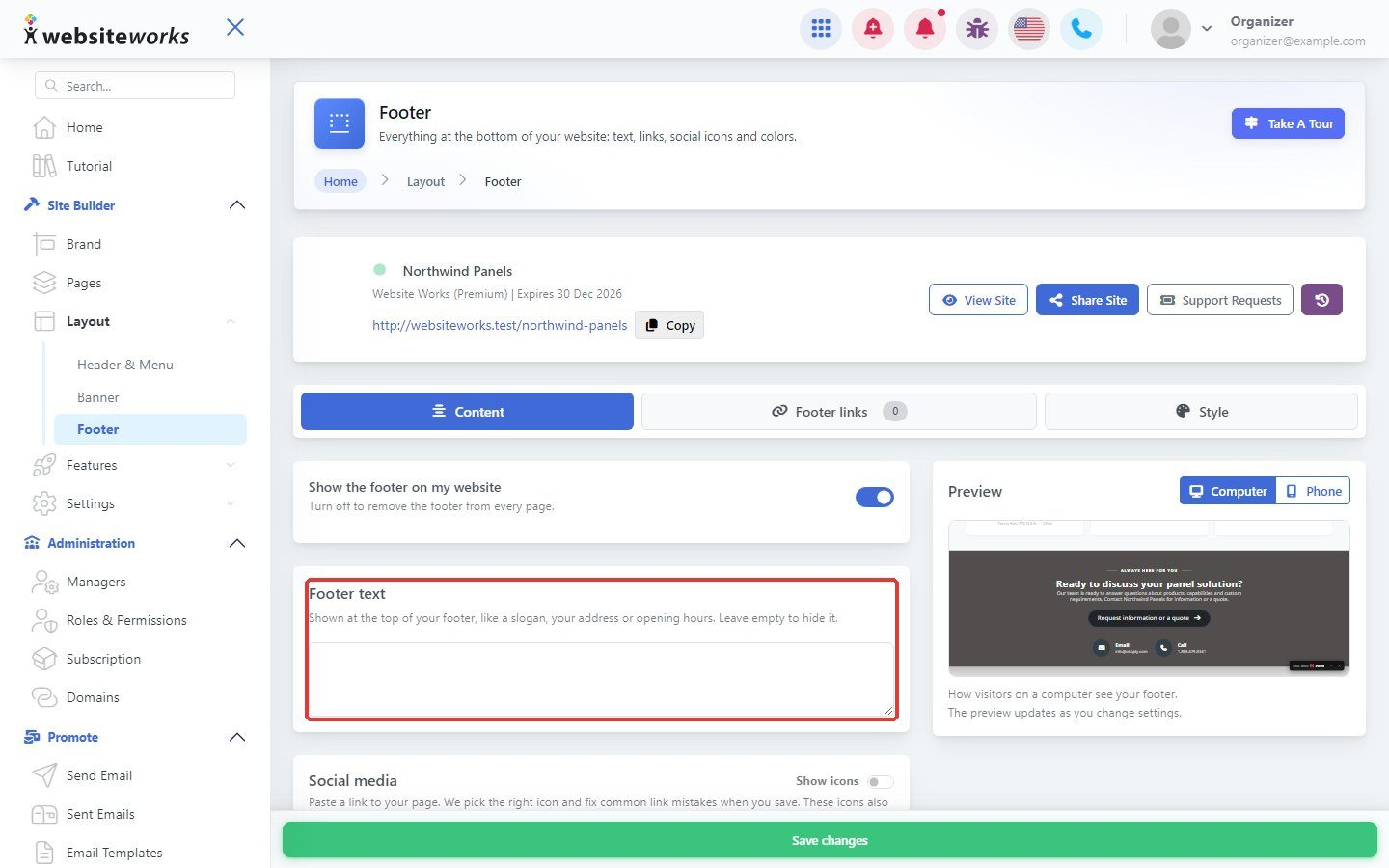
Task: Select Banner under Layout
Action: click(98, 397)
